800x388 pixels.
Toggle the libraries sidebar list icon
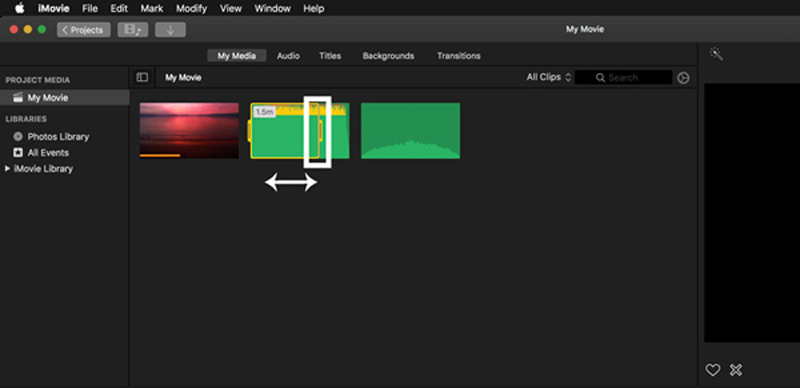142,78
